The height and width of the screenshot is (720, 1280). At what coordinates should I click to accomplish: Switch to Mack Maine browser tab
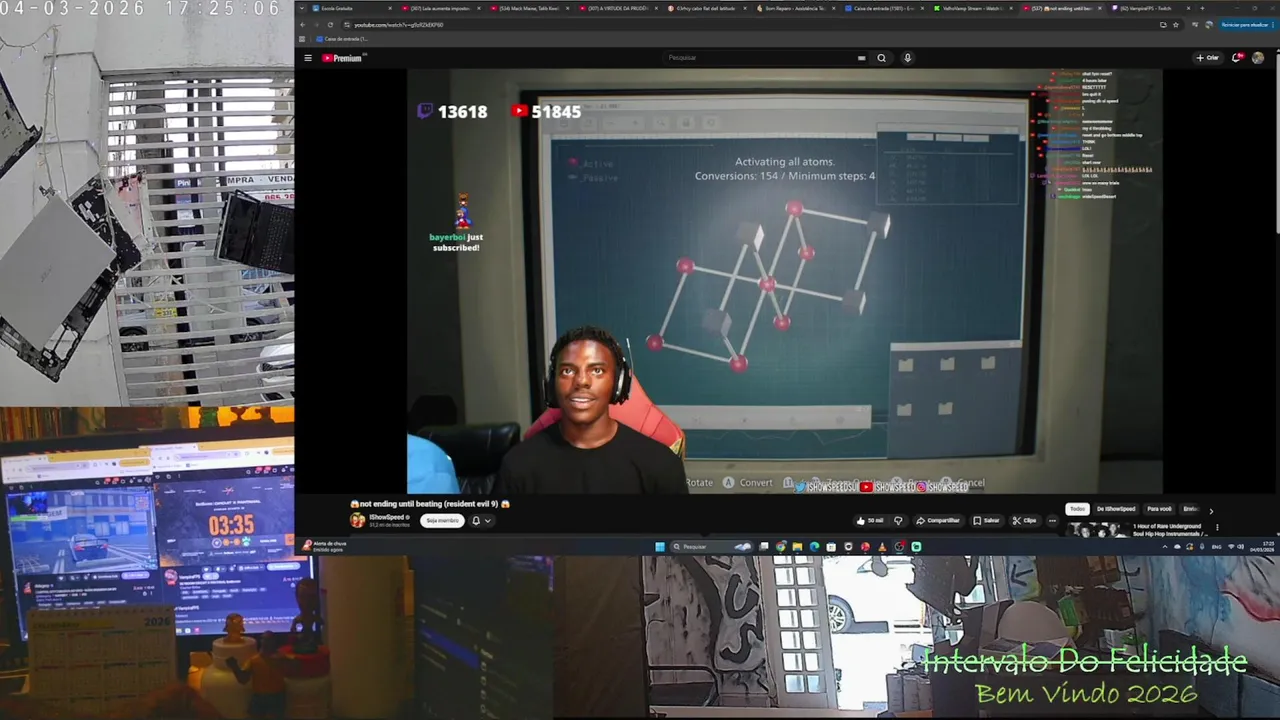click(x=530, y=8)
